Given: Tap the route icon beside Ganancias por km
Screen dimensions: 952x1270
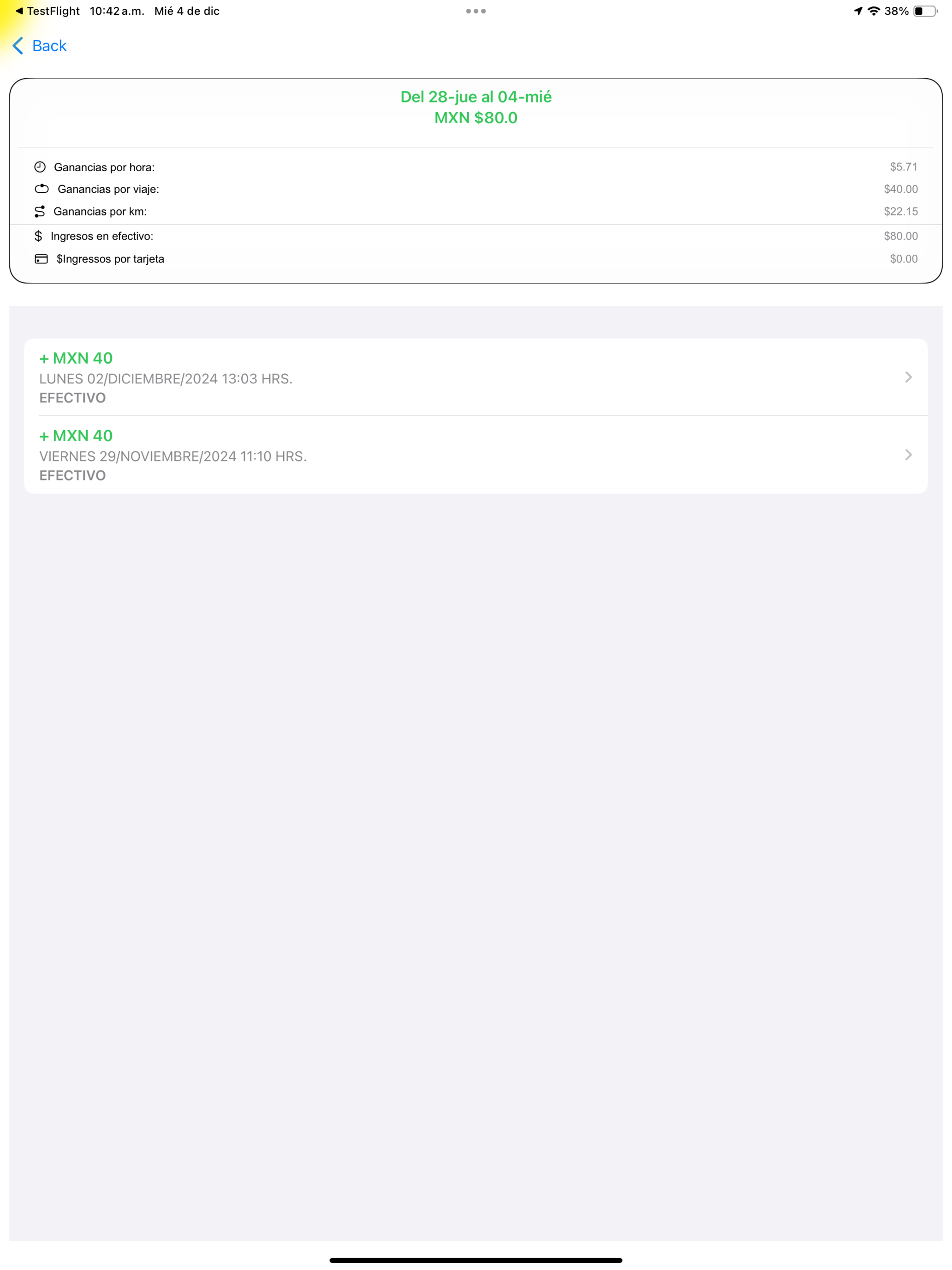Looking at the screenshot, I should click(x=40, y=212).
